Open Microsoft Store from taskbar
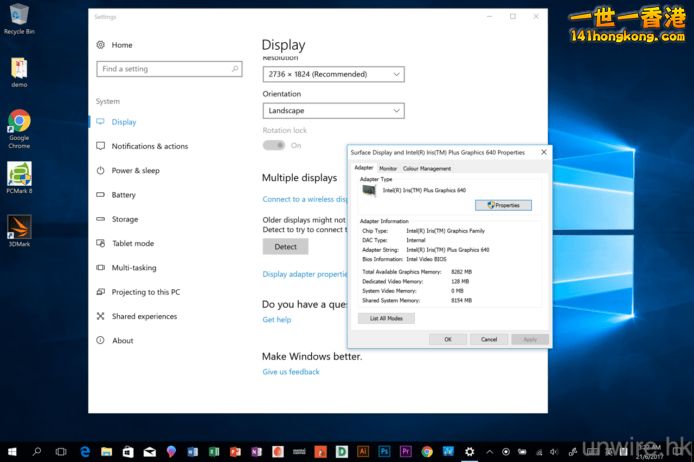The image size is (694, 462). point(128,451)
